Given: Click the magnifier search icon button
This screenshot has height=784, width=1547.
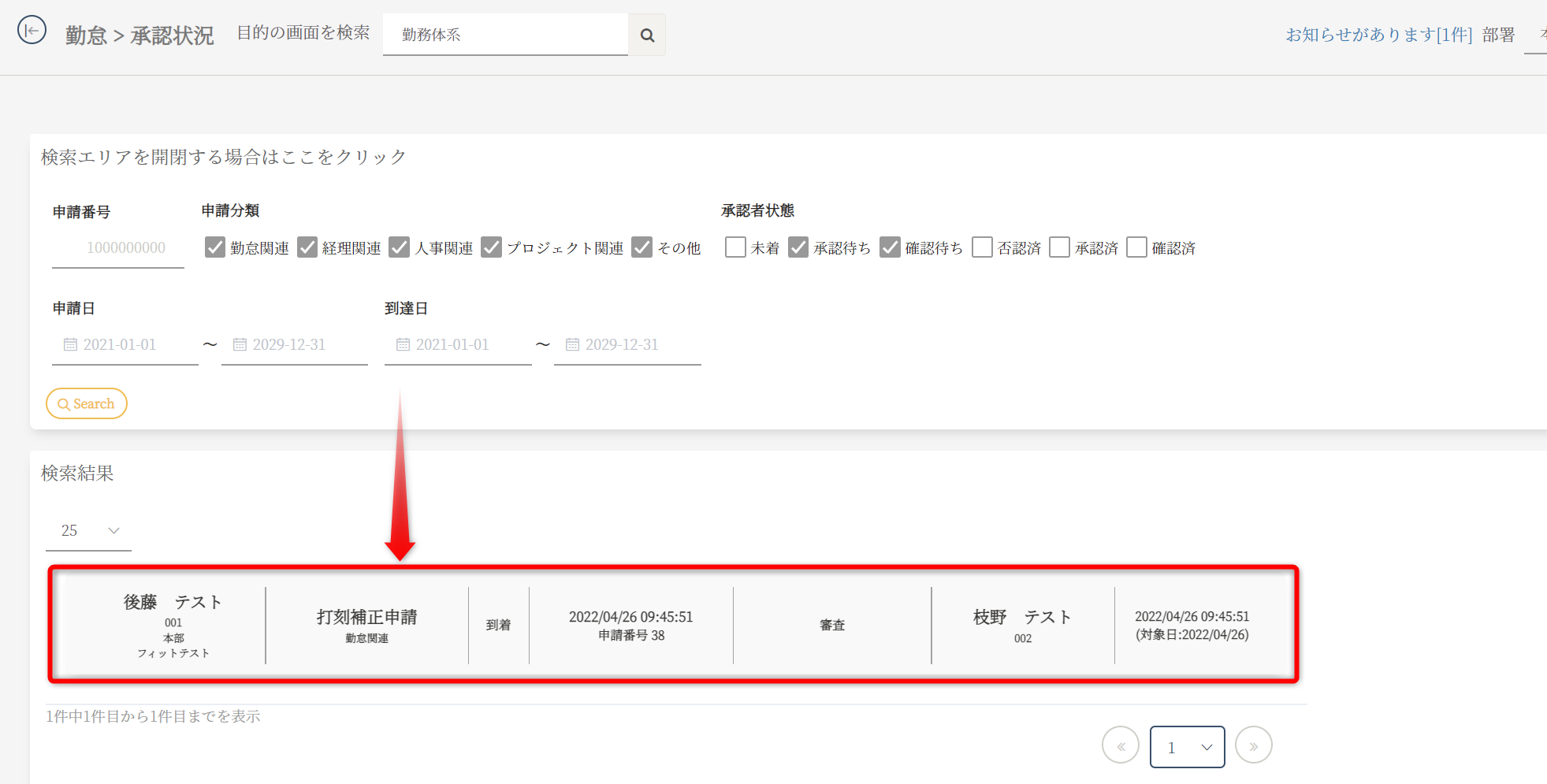Looking at the screenshot, I should click(647, 35).
